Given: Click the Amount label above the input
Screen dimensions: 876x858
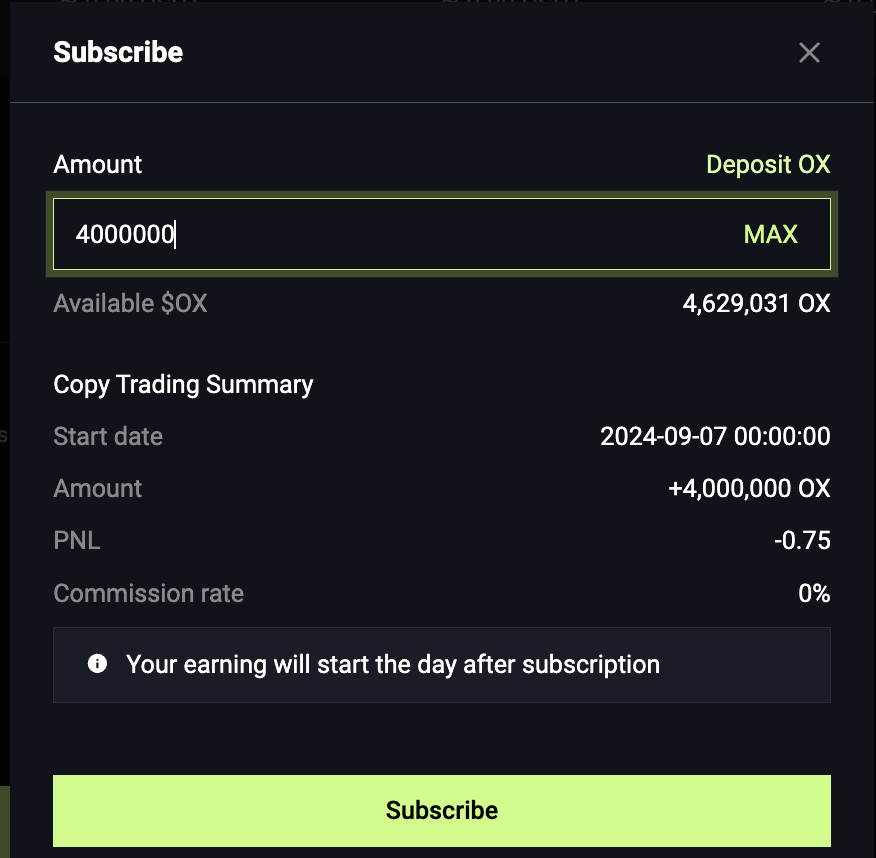Looking at the screenshot, I should [98, 164].
